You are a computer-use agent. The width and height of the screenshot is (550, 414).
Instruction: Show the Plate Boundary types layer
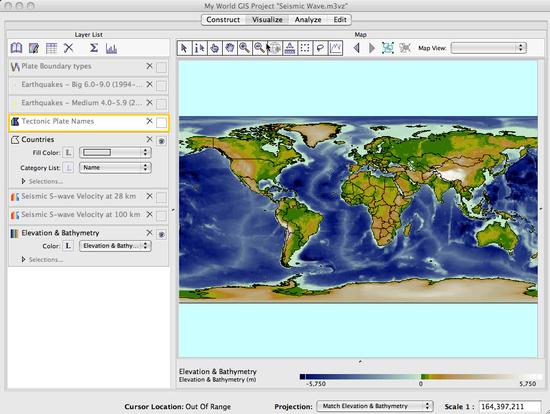point(161,67)
